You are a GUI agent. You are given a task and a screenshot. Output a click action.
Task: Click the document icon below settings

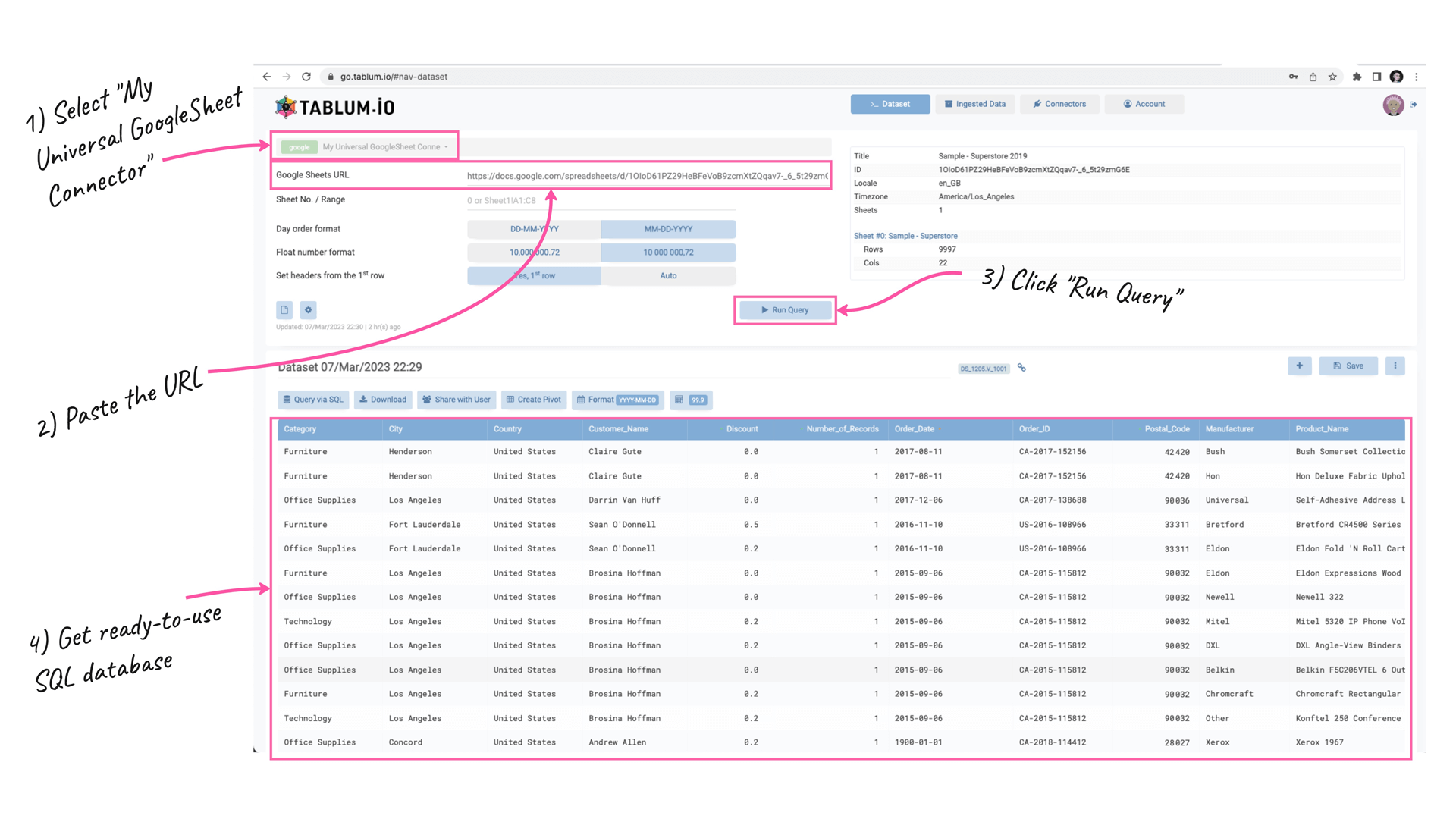pyautogui.click(x=284, y=309)
